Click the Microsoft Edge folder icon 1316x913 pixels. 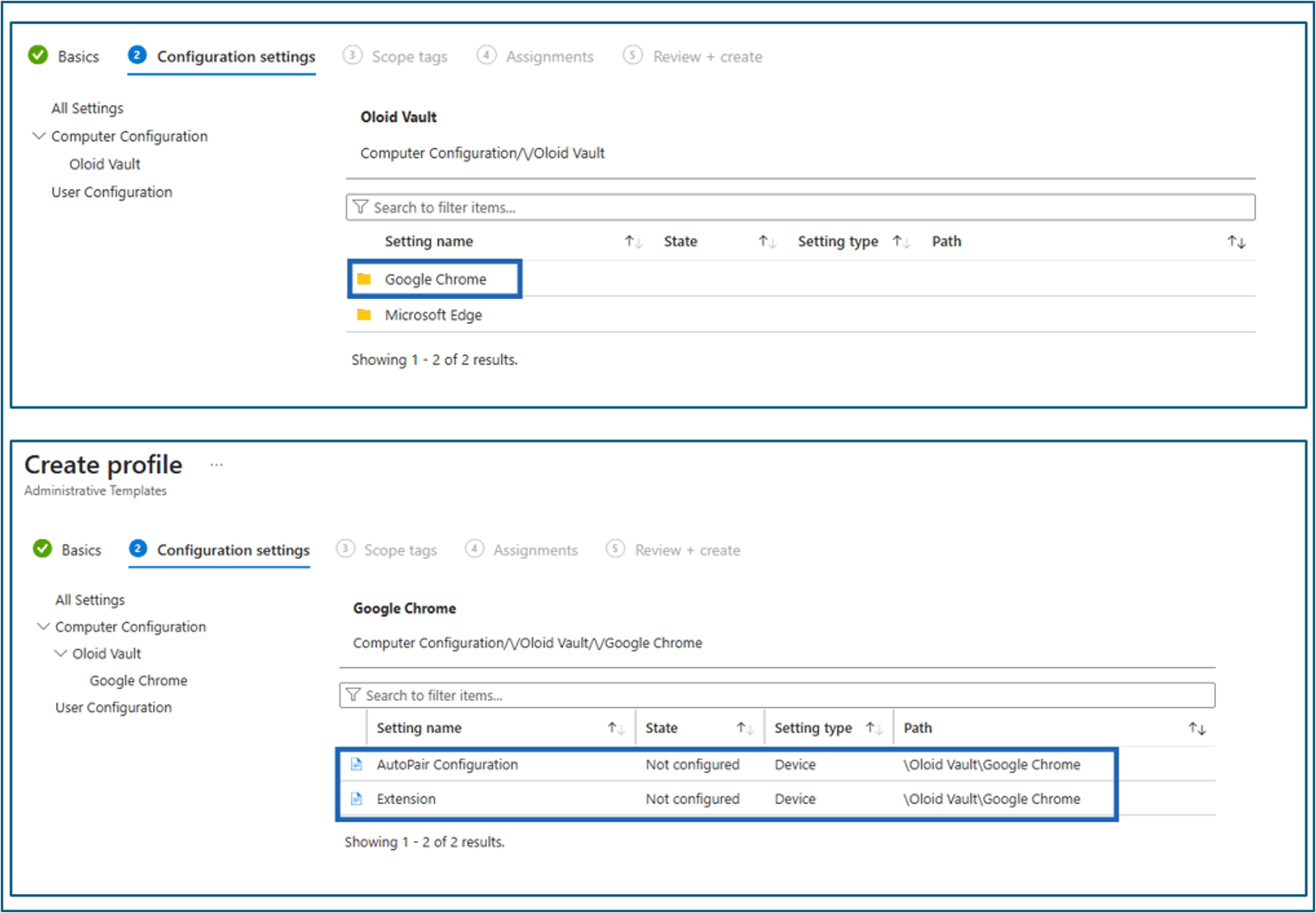364,315
